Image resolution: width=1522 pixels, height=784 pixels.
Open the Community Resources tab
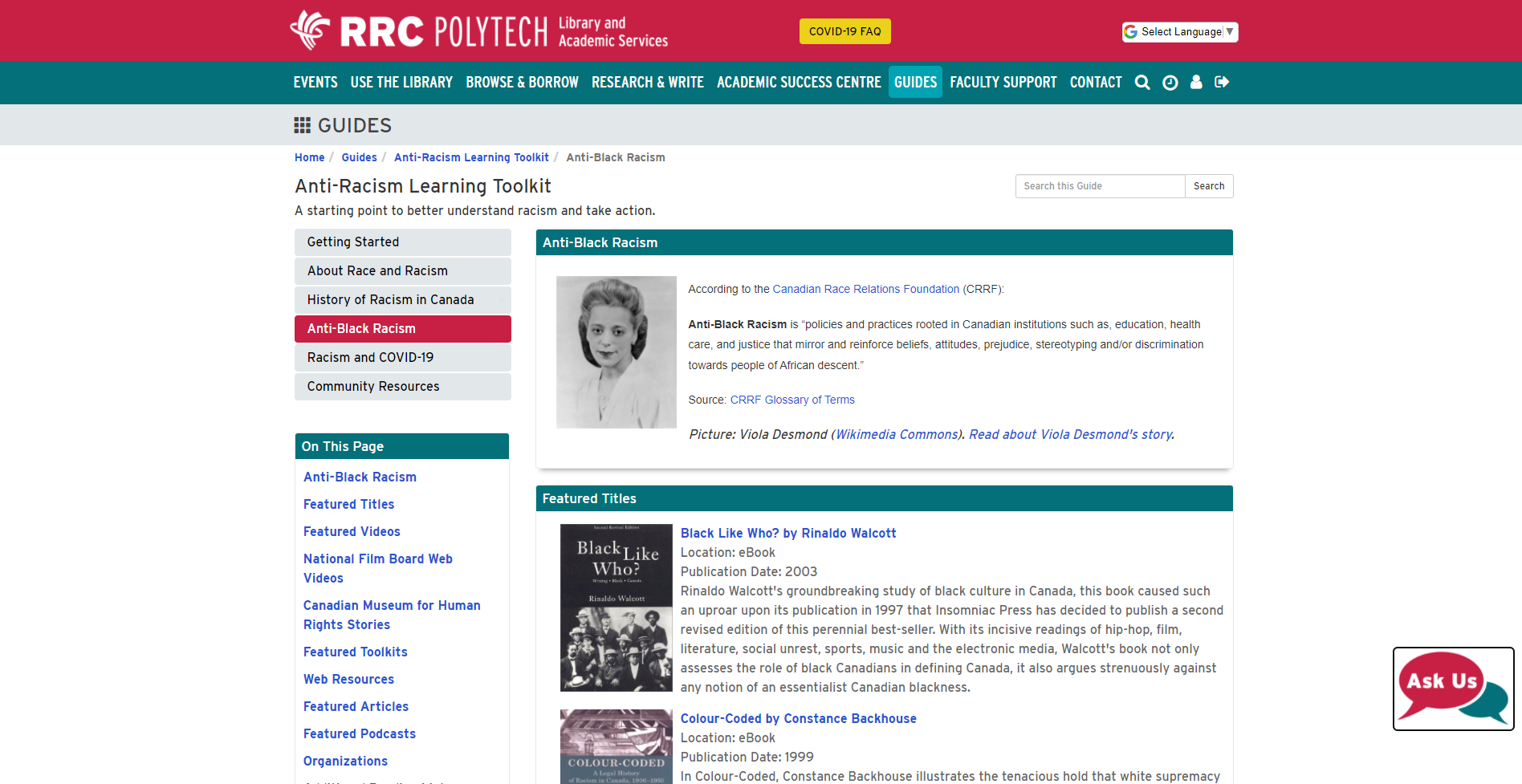point(403,387)
